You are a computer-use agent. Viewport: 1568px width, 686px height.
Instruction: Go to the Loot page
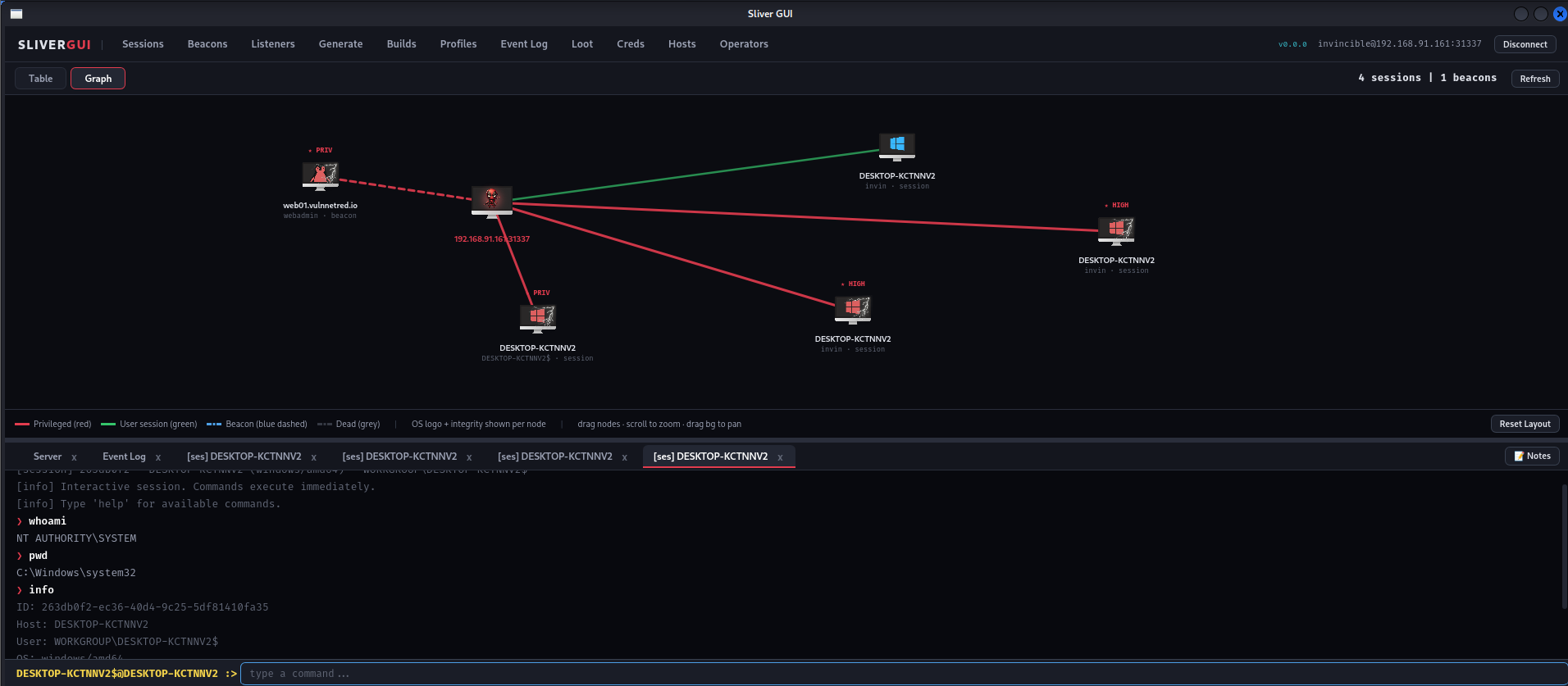(582, 44)
